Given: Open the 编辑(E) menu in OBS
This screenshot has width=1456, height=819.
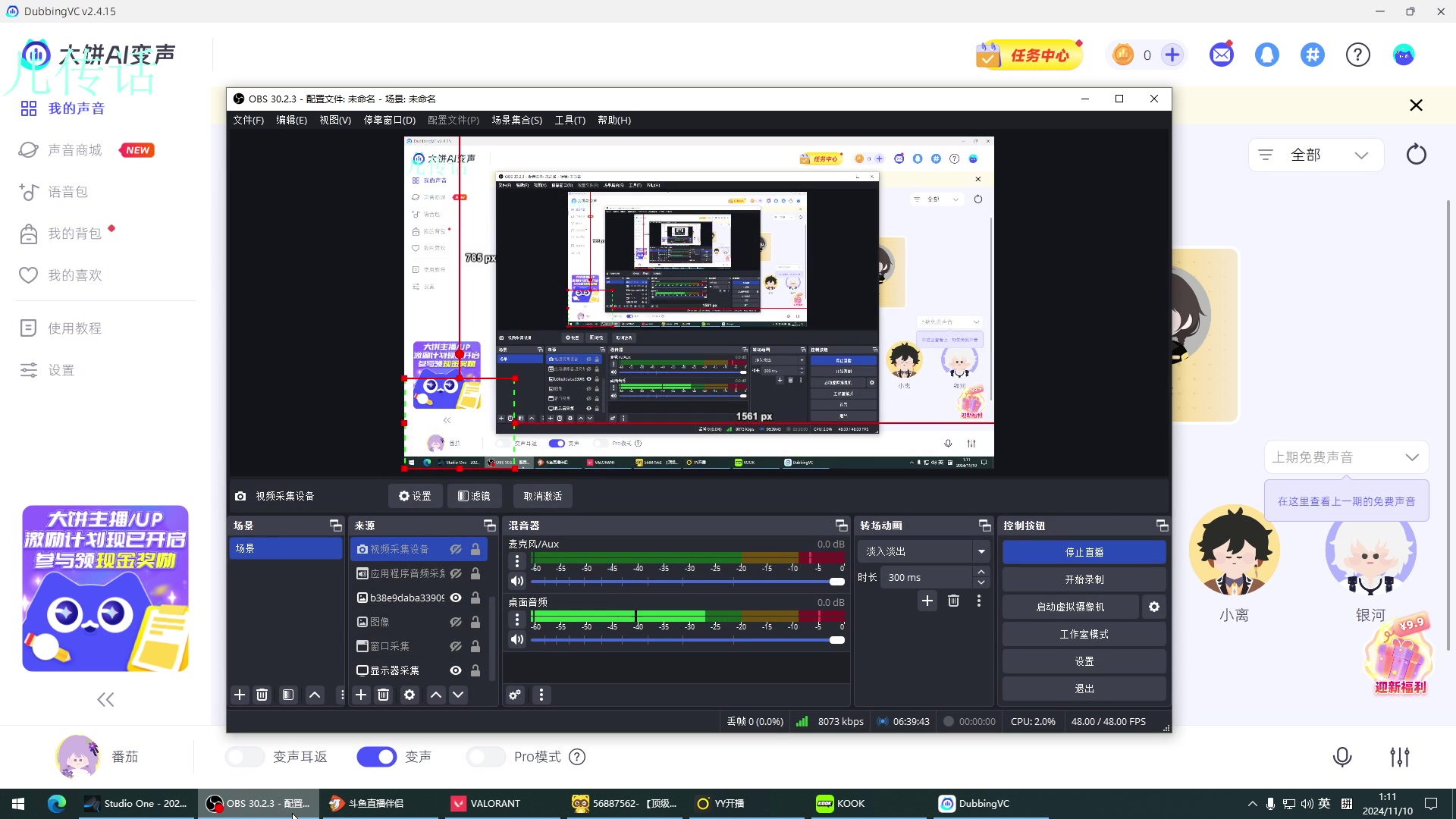Looking at the screenshot, I should click(291, 120).
